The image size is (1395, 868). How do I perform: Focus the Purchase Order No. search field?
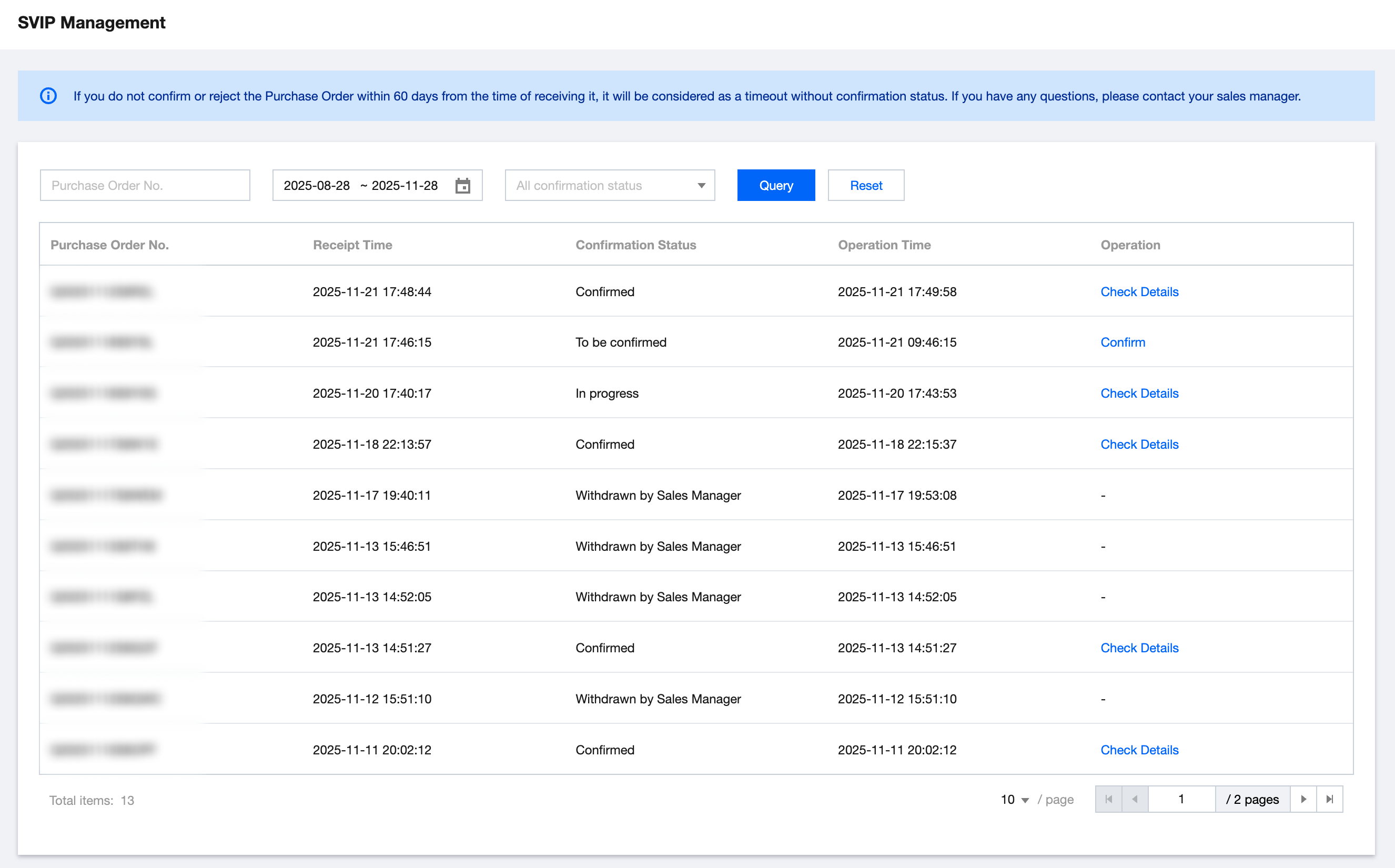click(x=145, y=185)
